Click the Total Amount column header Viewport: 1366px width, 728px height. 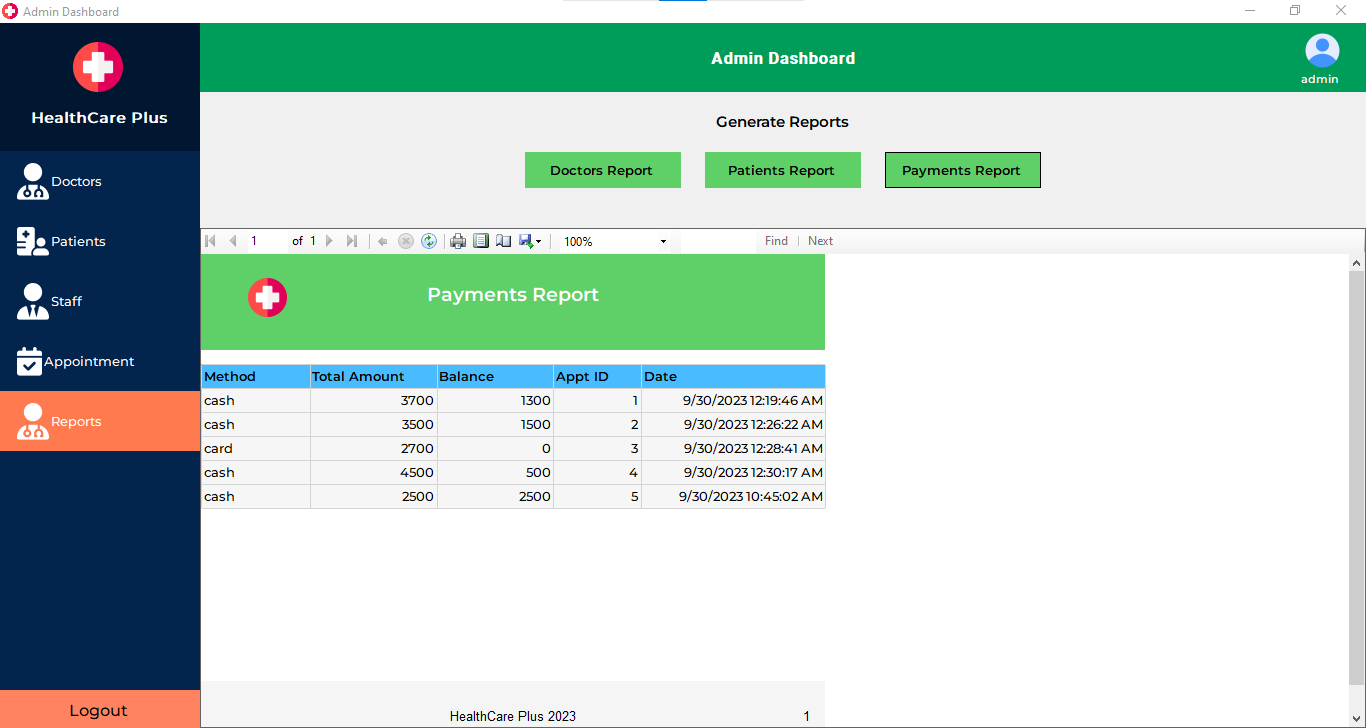[374, 376]
